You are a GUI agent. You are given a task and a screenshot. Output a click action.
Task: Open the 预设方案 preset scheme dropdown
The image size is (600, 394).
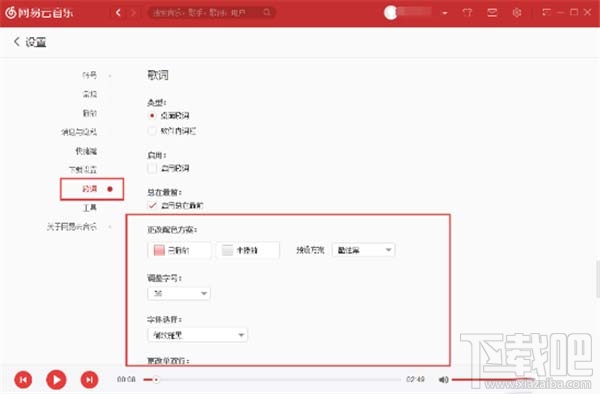363,250
